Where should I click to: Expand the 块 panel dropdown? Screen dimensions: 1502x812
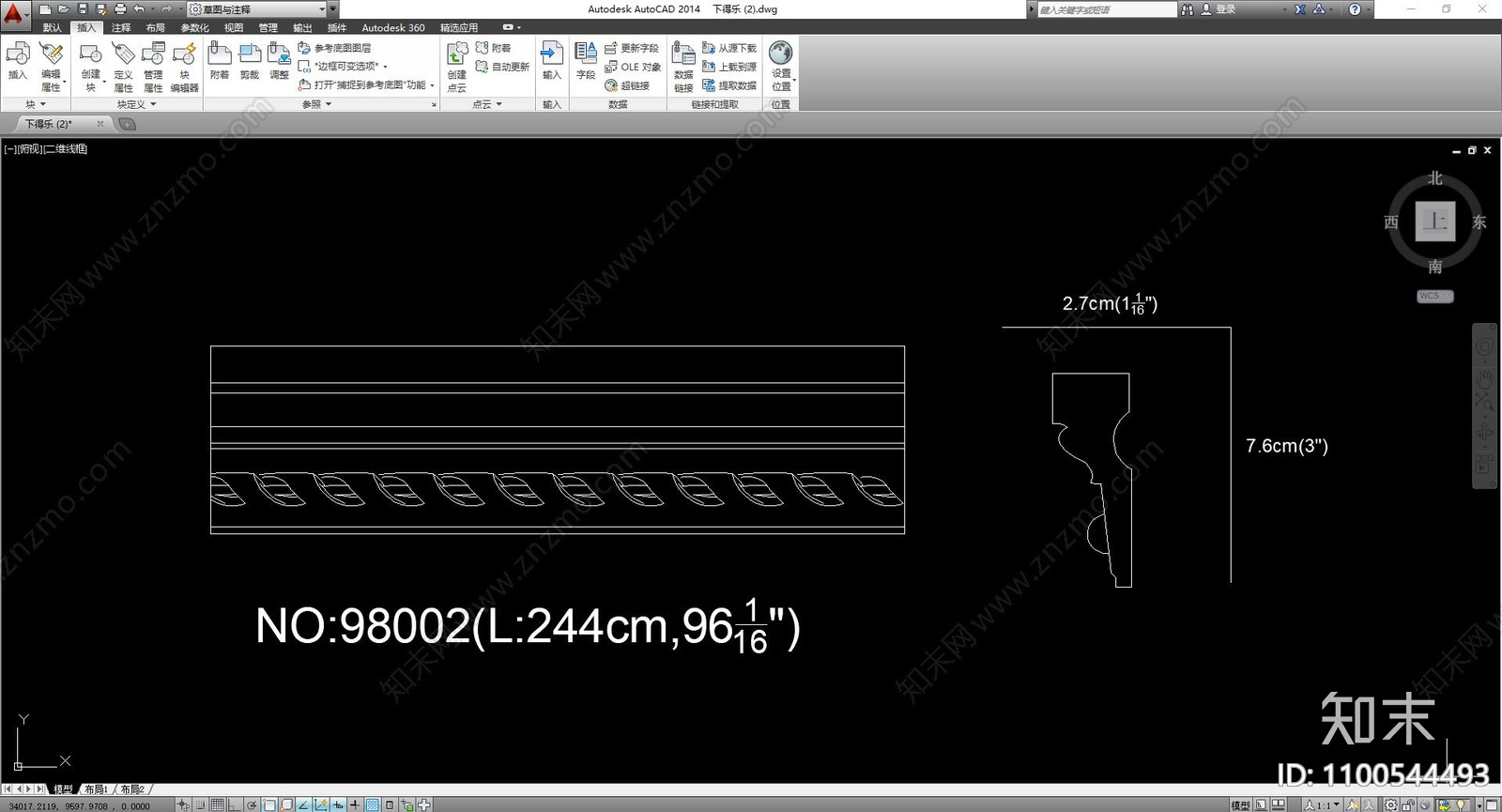coord(35,104)
